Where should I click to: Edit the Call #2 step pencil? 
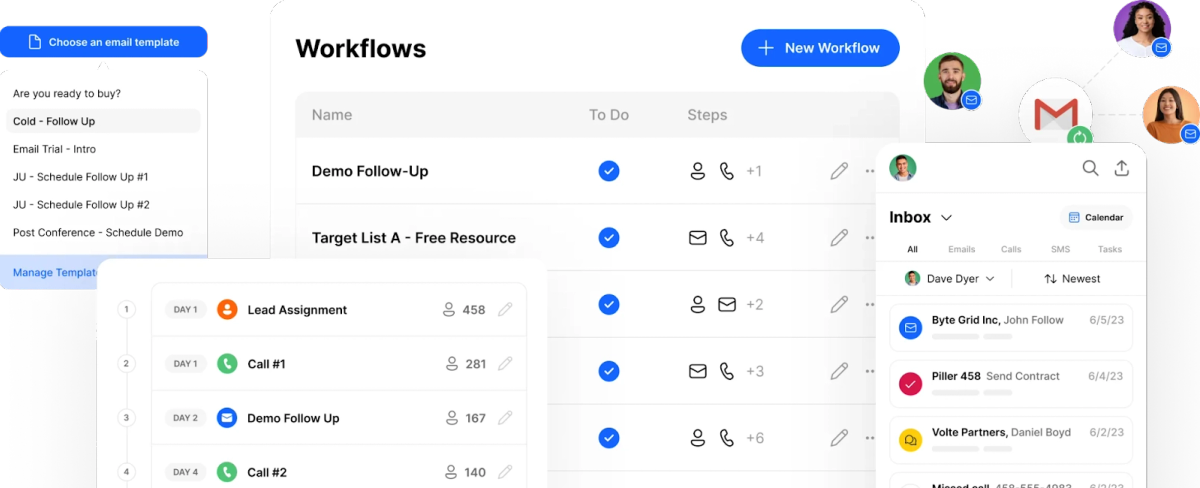pos(505,472)
